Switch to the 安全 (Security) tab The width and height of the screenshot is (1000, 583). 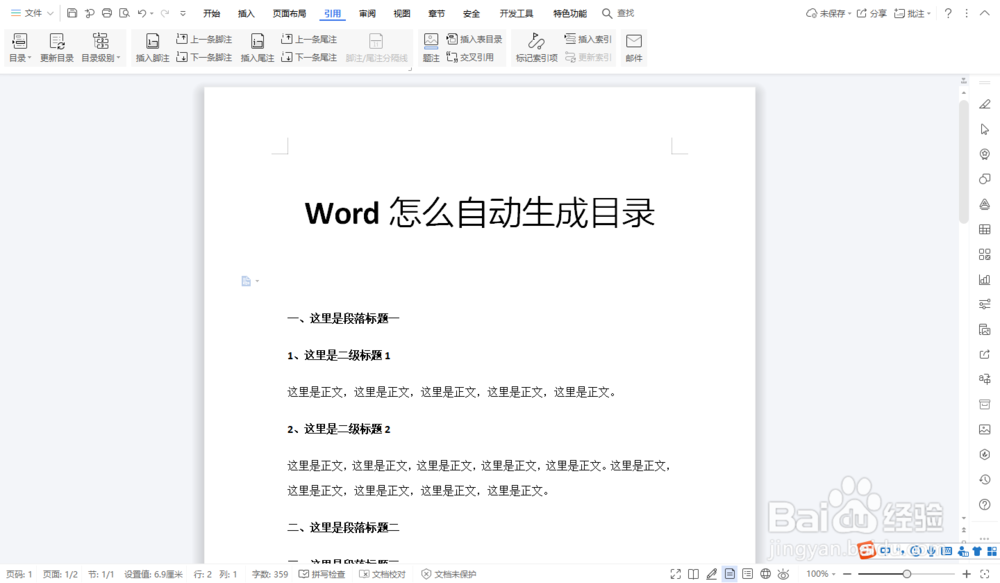pos(471,13)
